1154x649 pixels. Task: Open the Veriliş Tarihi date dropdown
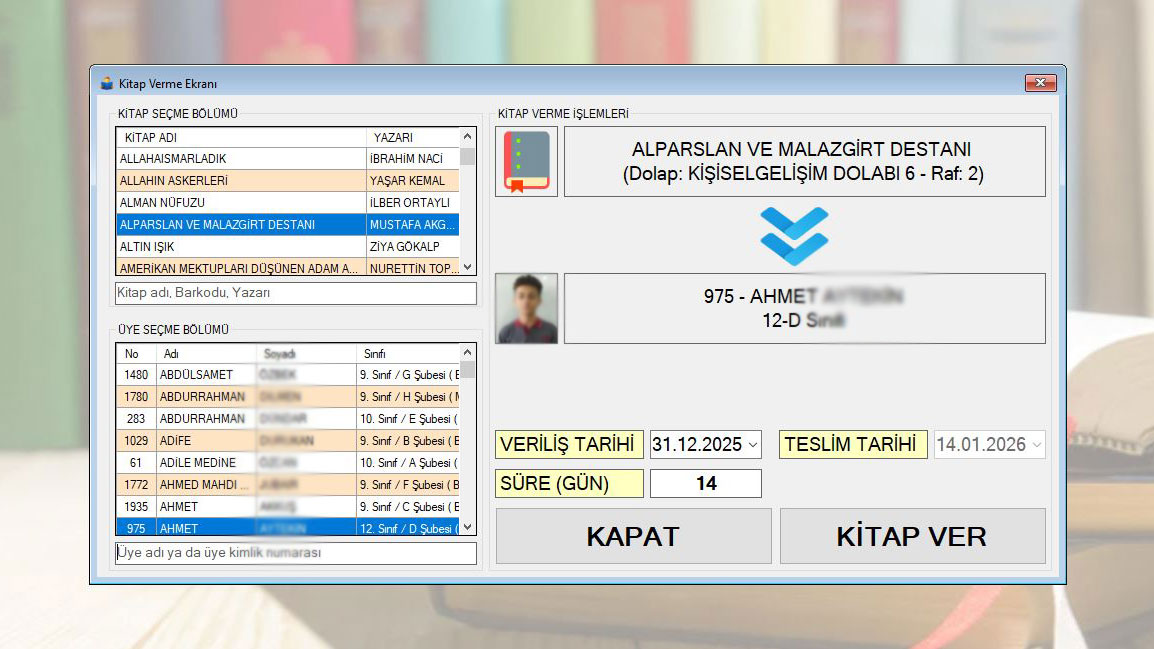click(752, 445)
